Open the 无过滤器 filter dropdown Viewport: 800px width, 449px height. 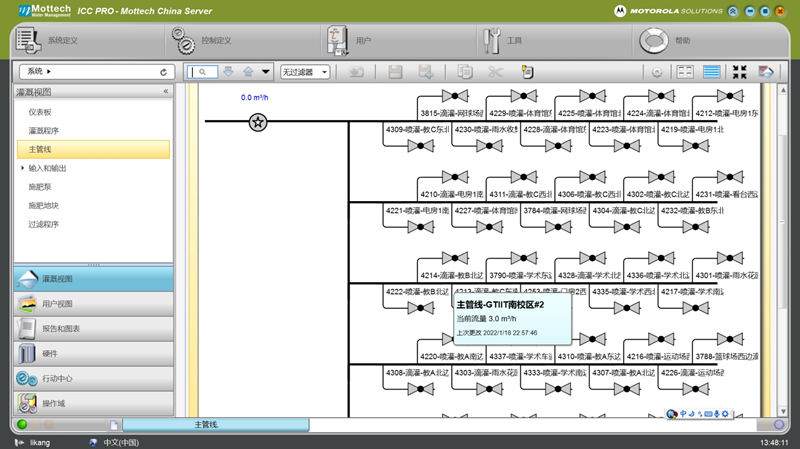[304, 72]
